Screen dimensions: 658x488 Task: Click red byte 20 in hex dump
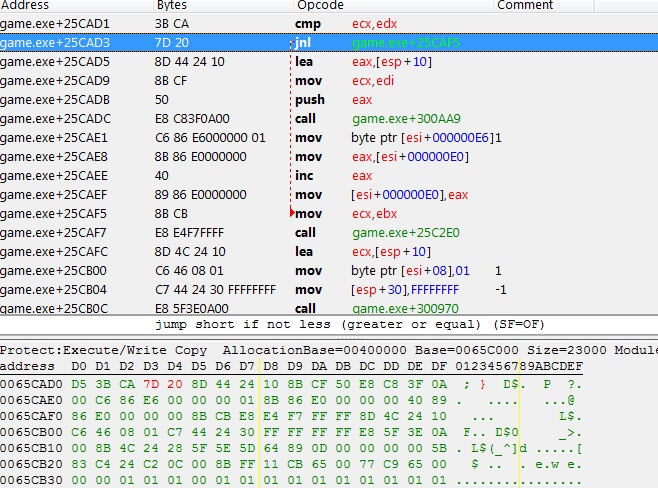point(175,384)
